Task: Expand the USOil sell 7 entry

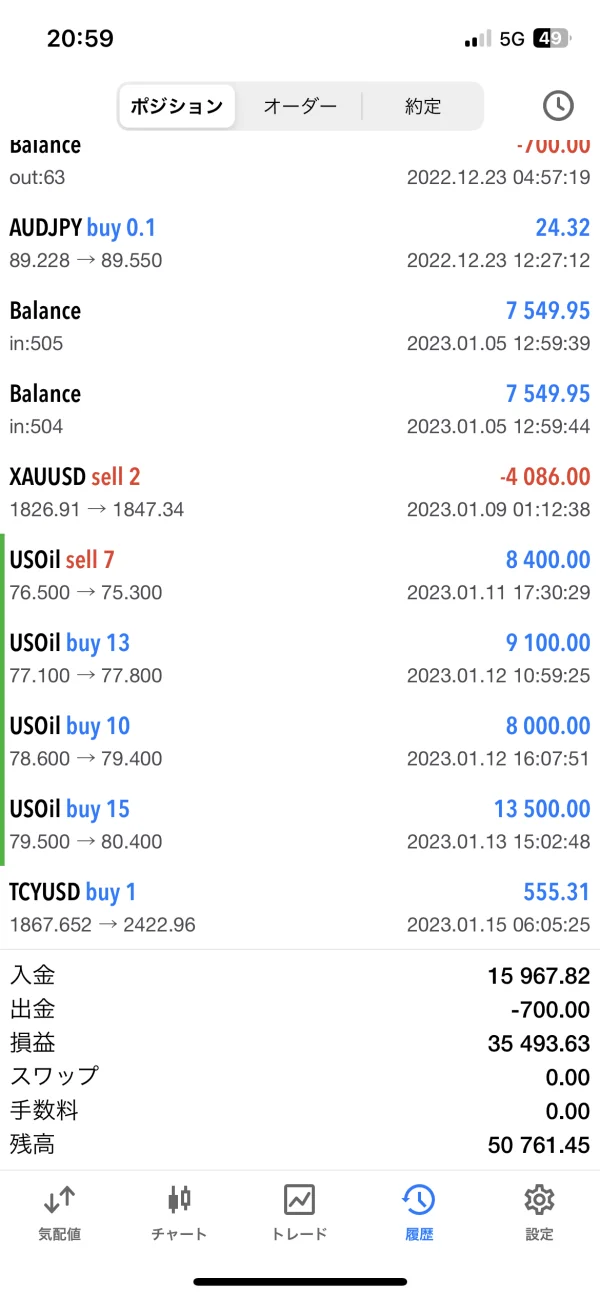Action: (300, 575)
